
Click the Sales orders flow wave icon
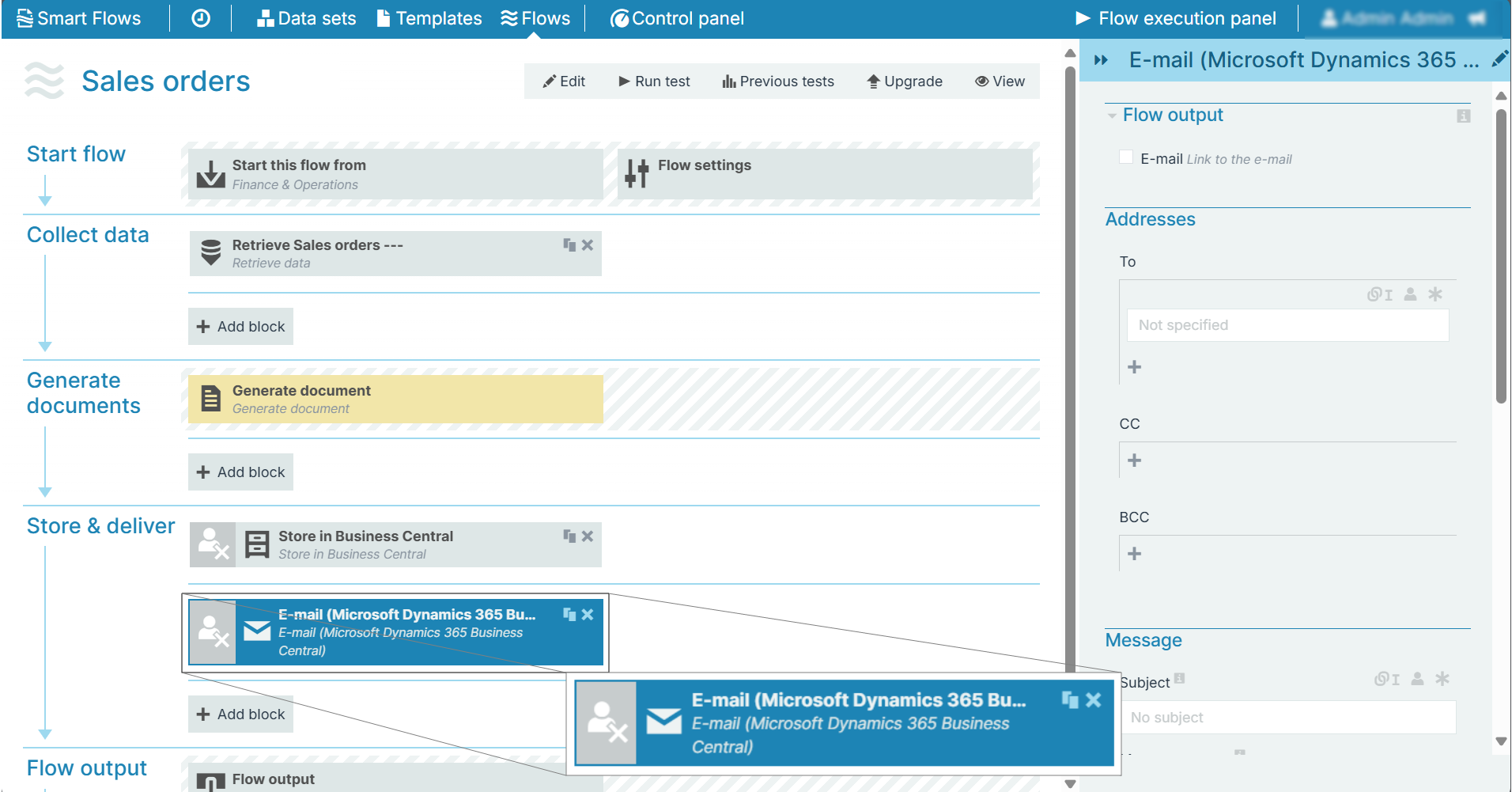(44, 81)
